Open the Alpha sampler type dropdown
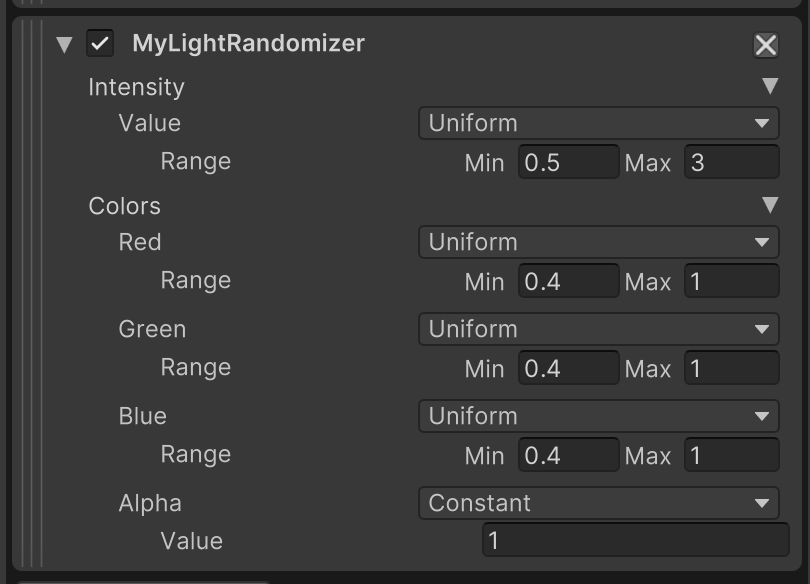Image resolution: width=810 pixels, height=584 pixels. click(598, 504)
